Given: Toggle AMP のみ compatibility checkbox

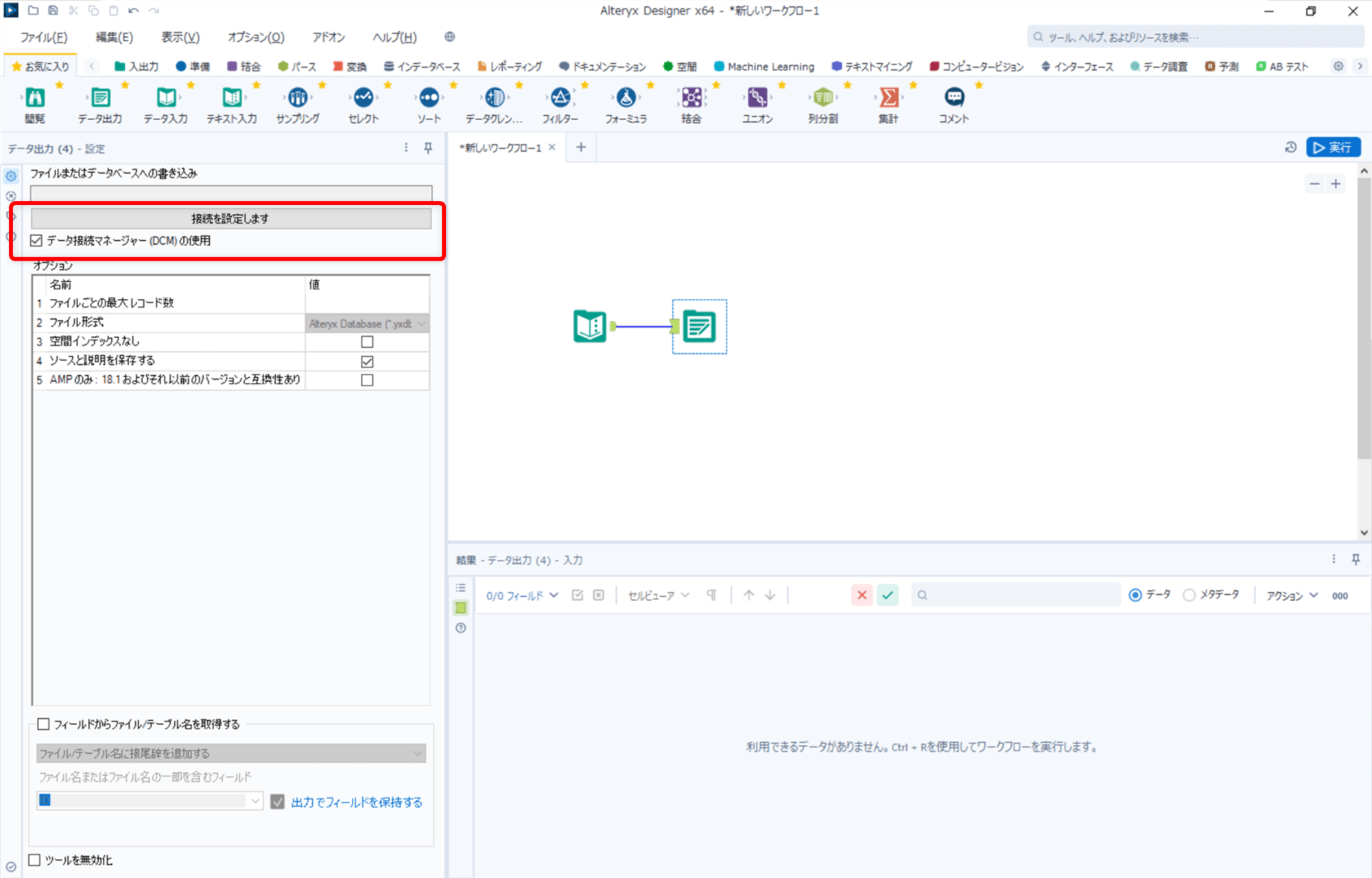Looking at the screenshot, I should click(367, 380).
